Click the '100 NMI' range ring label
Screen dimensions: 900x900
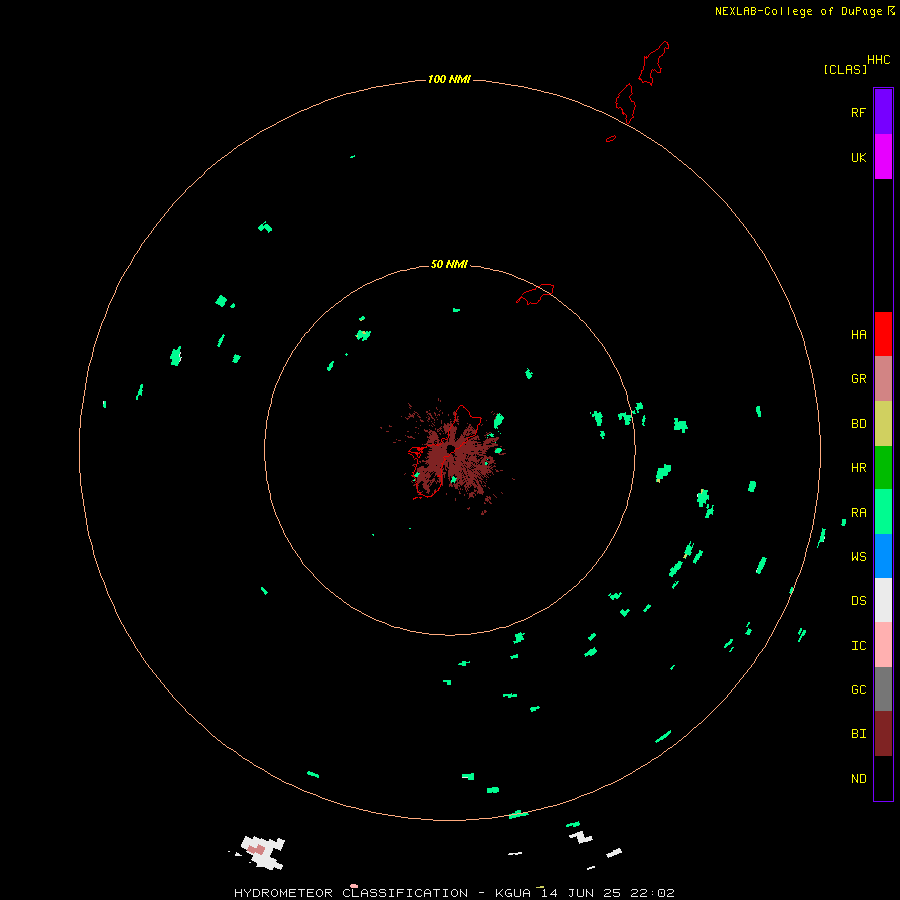point(449,79)
